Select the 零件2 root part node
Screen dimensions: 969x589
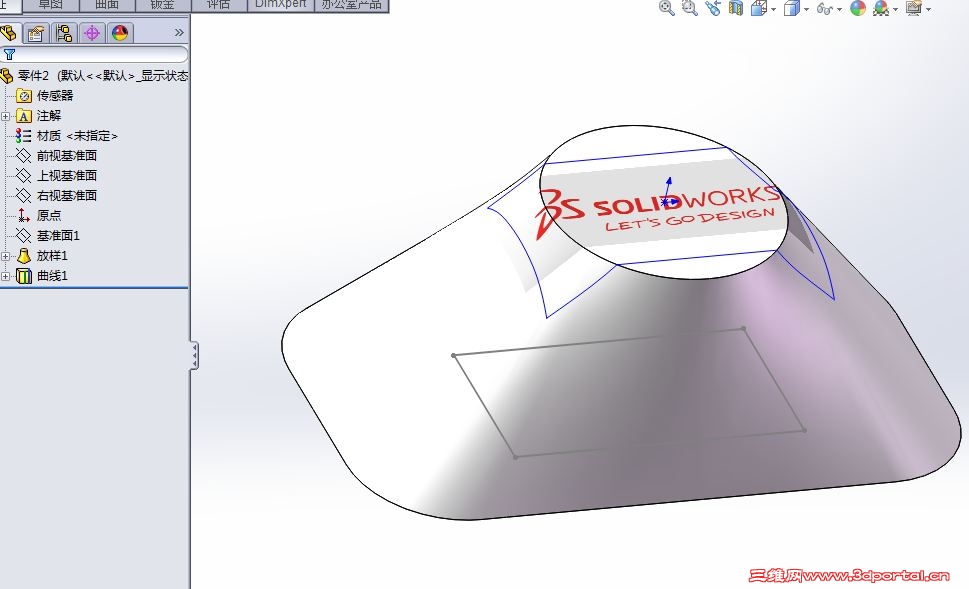tap(95, 75)
